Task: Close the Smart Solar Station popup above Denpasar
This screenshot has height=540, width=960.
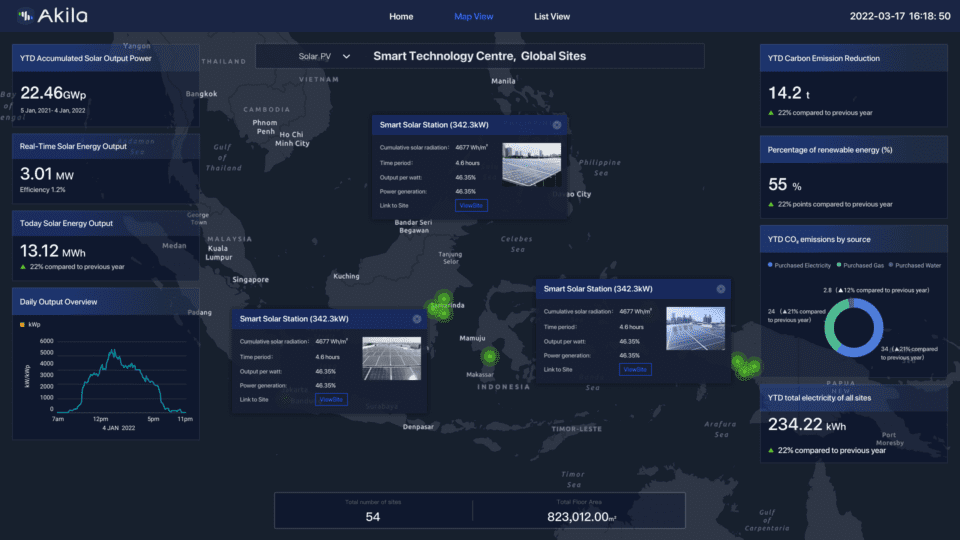Action: click(417, 319)
